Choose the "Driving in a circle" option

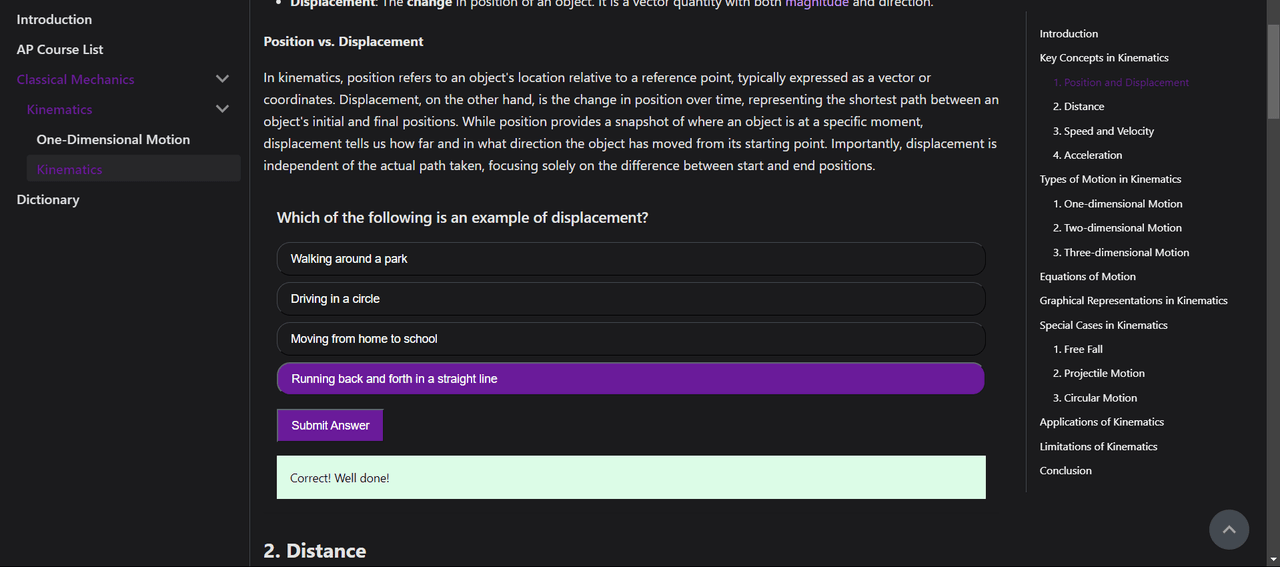point(630,299)
